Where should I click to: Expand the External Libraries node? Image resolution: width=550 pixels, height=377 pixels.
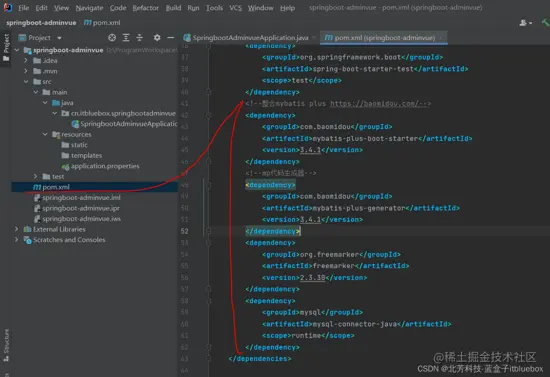coord(16,229)
